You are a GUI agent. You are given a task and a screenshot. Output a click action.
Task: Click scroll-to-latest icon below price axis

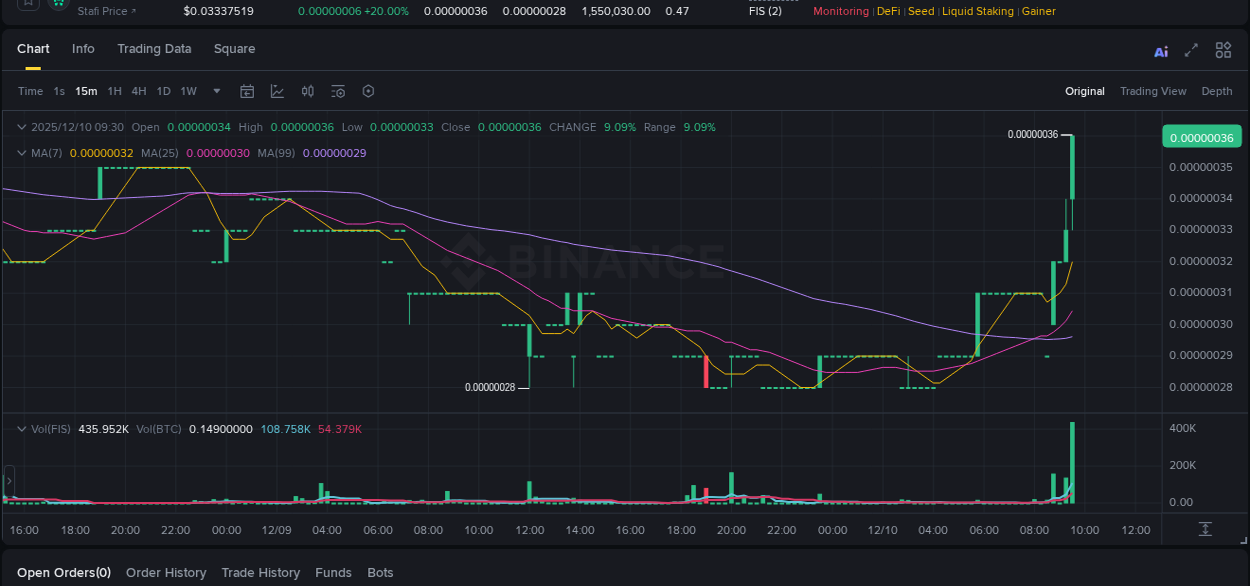pos(1205,529)
